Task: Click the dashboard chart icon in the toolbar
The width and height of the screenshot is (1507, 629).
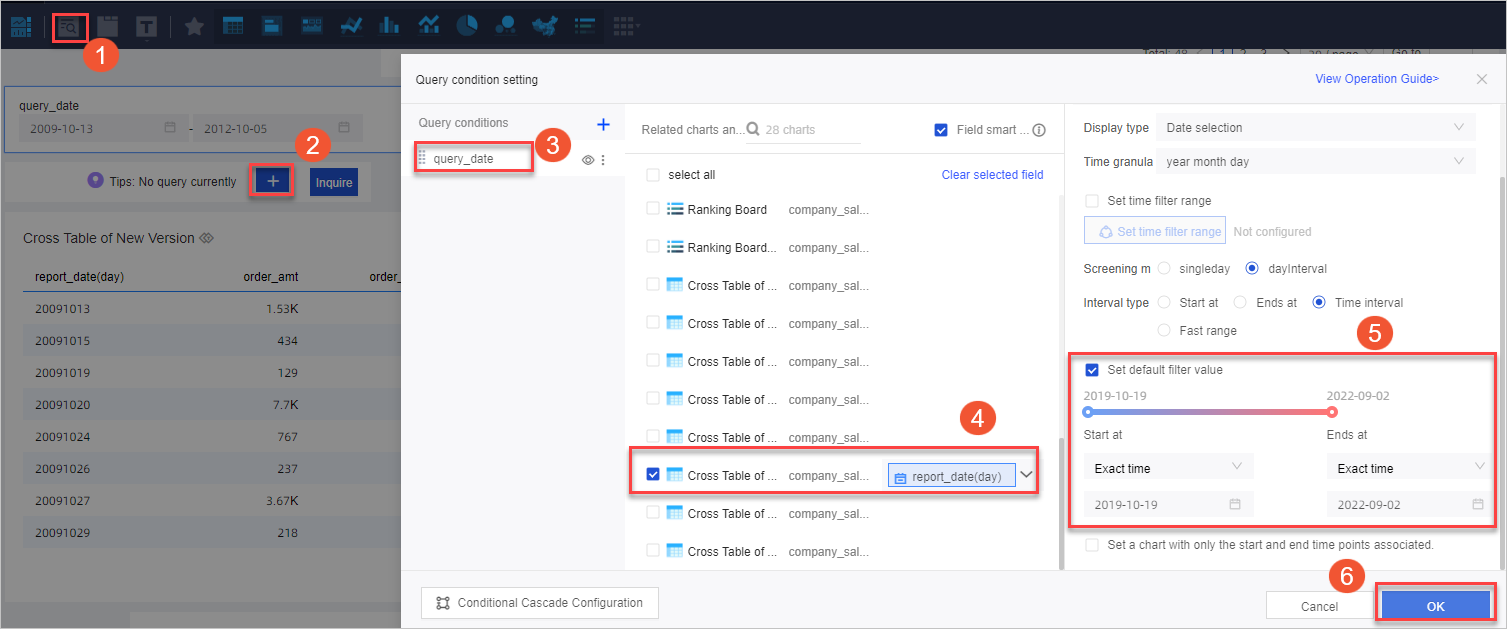Action: 21,26
